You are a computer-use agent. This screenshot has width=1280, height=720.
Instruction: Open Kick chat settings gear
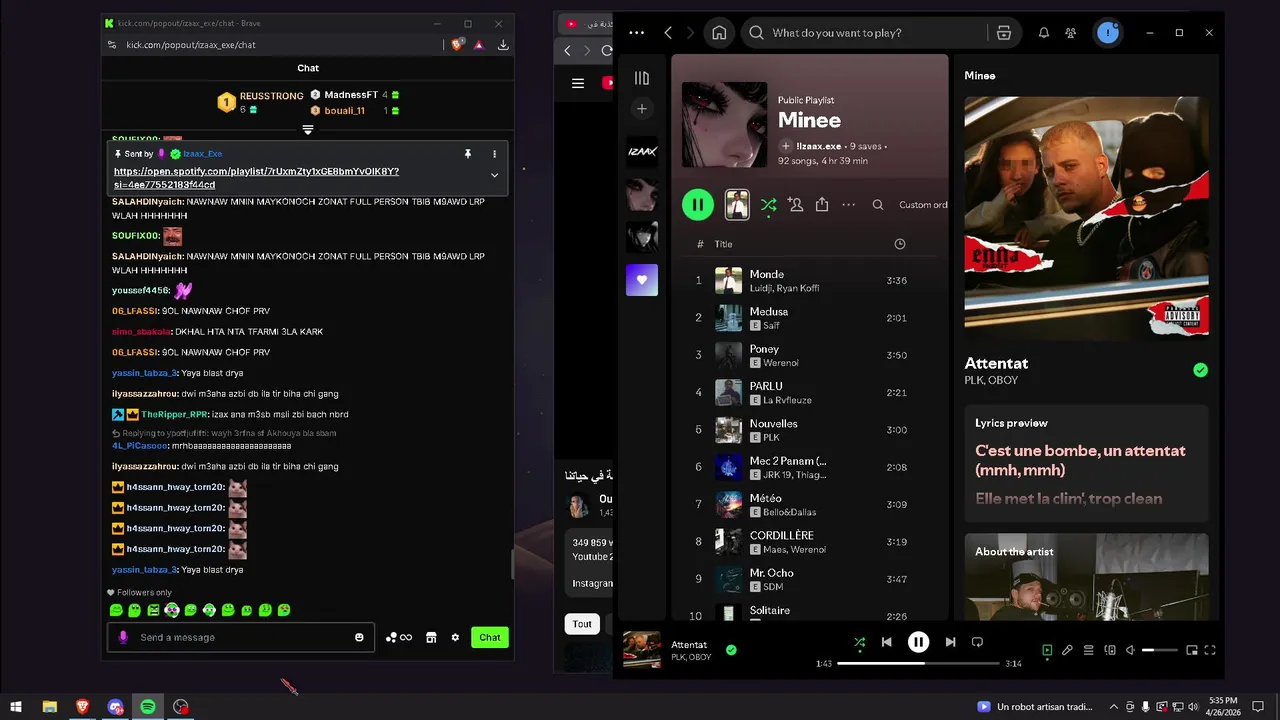click(x=455, y=637)
